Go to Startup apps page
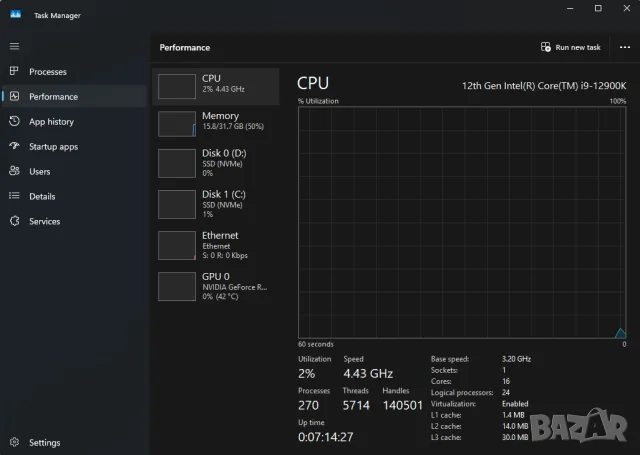640x455 pixels. [74, 146]
